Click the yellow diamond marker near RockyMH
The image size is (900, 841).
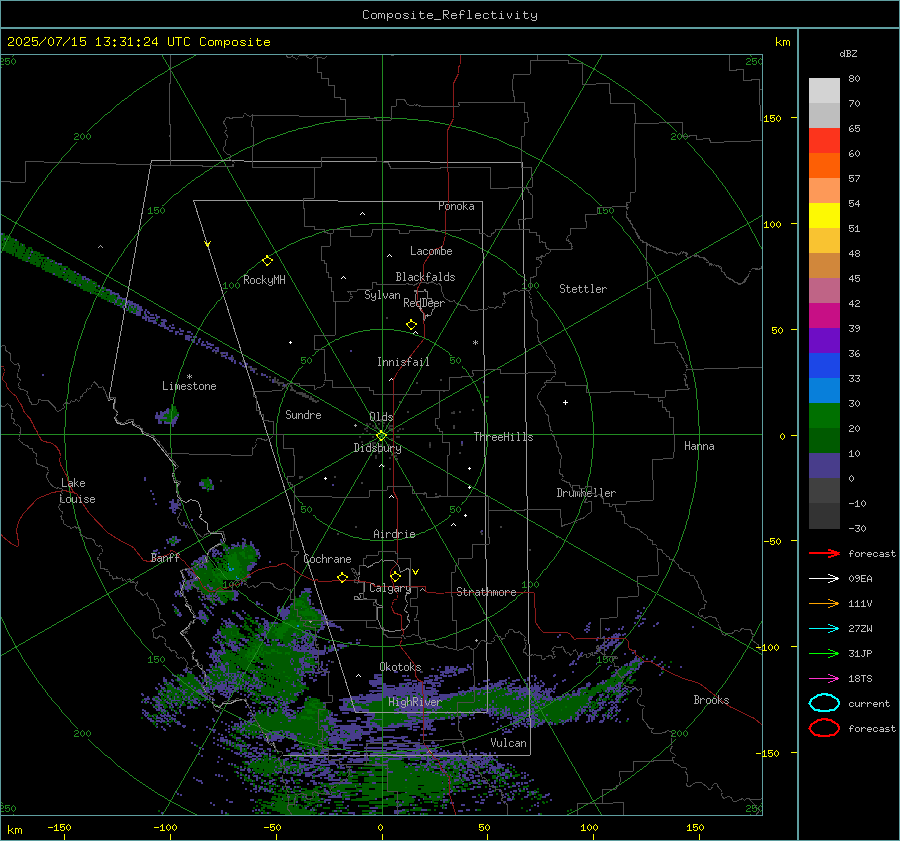tap(267, 261)
